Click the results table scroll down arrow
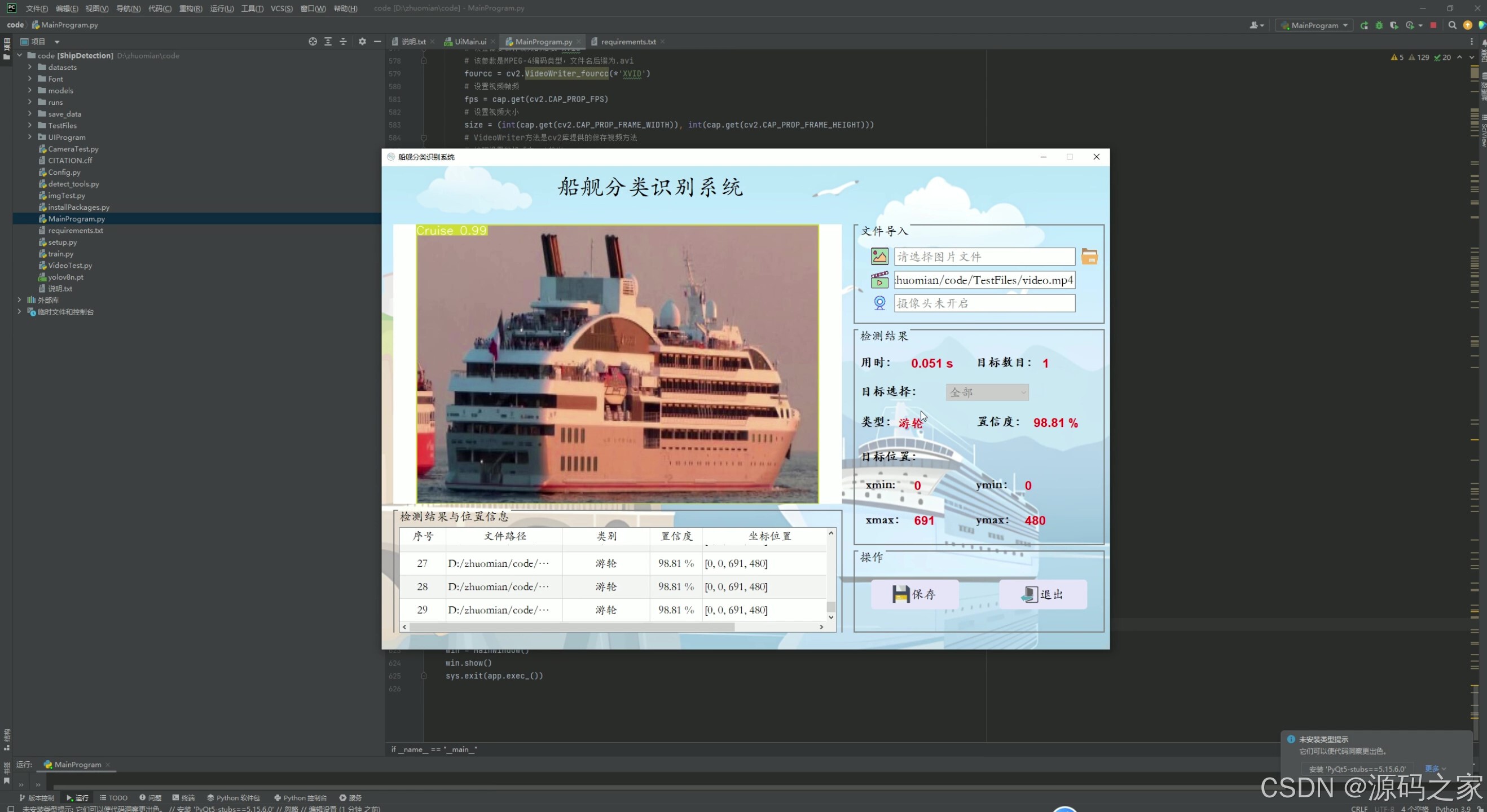 point(831,617)
